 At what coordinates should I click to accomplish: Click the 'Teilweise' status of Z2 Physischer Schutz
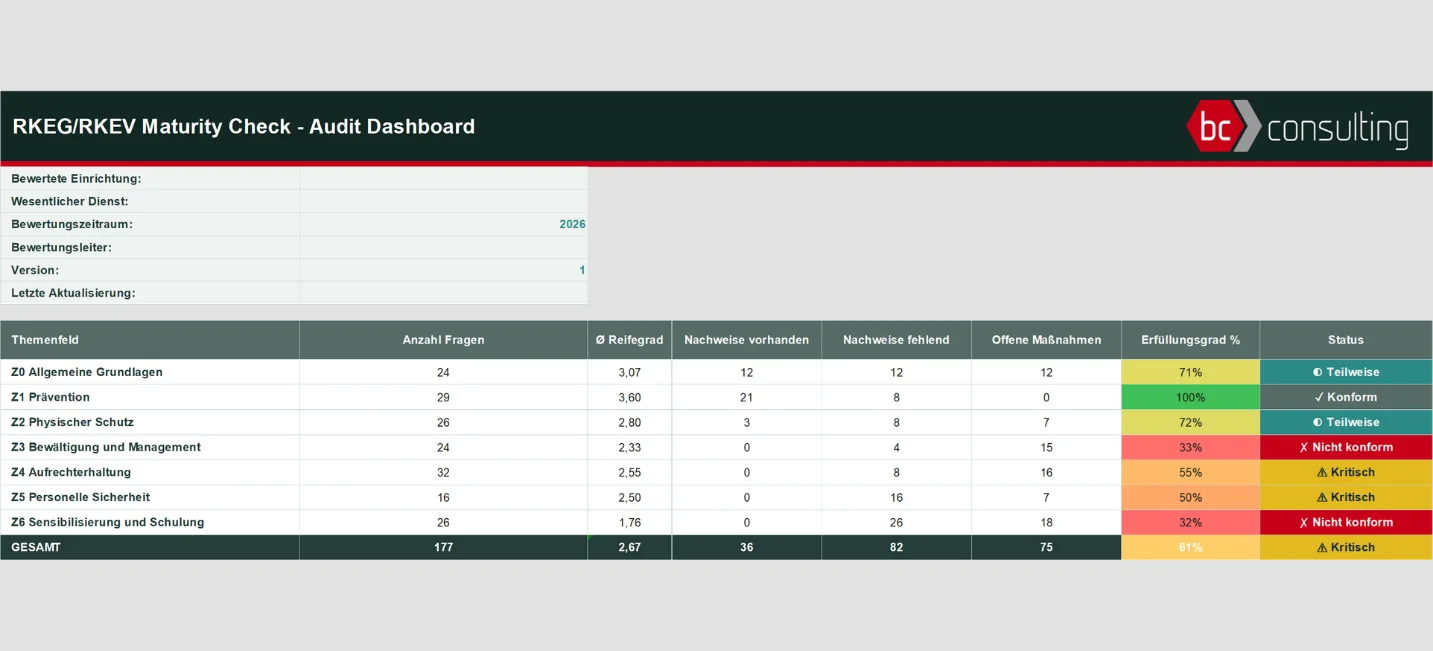(x=1346, y=422)
